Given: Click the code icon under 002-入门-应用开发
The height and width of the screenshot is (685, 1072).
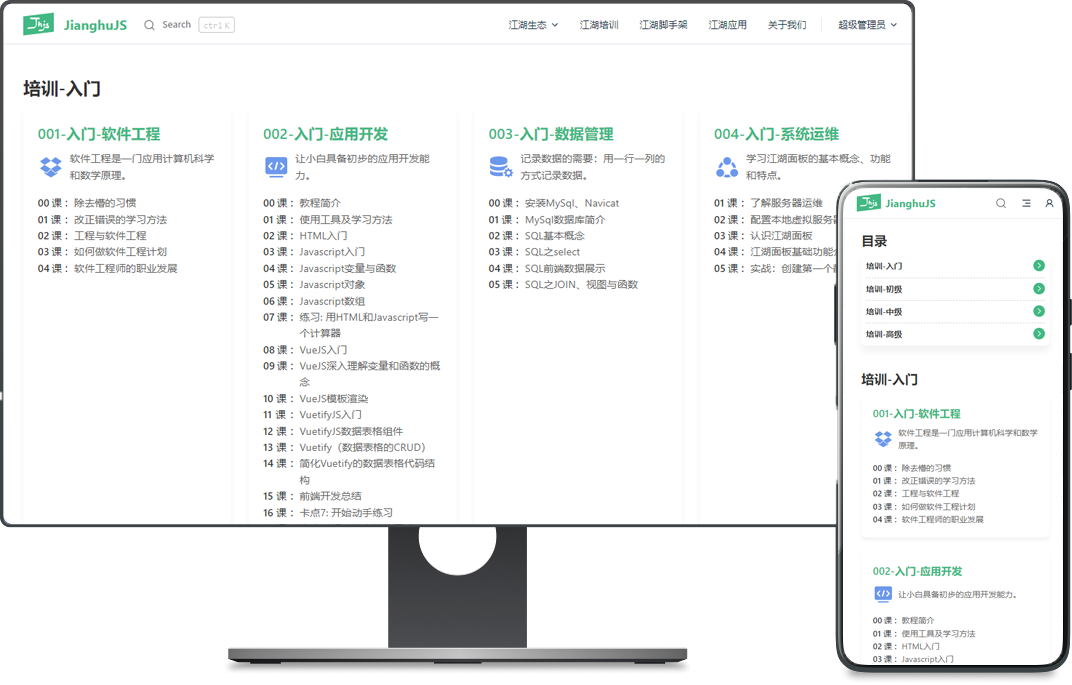Looking at the screenshot, I should (x=276, y=167).
